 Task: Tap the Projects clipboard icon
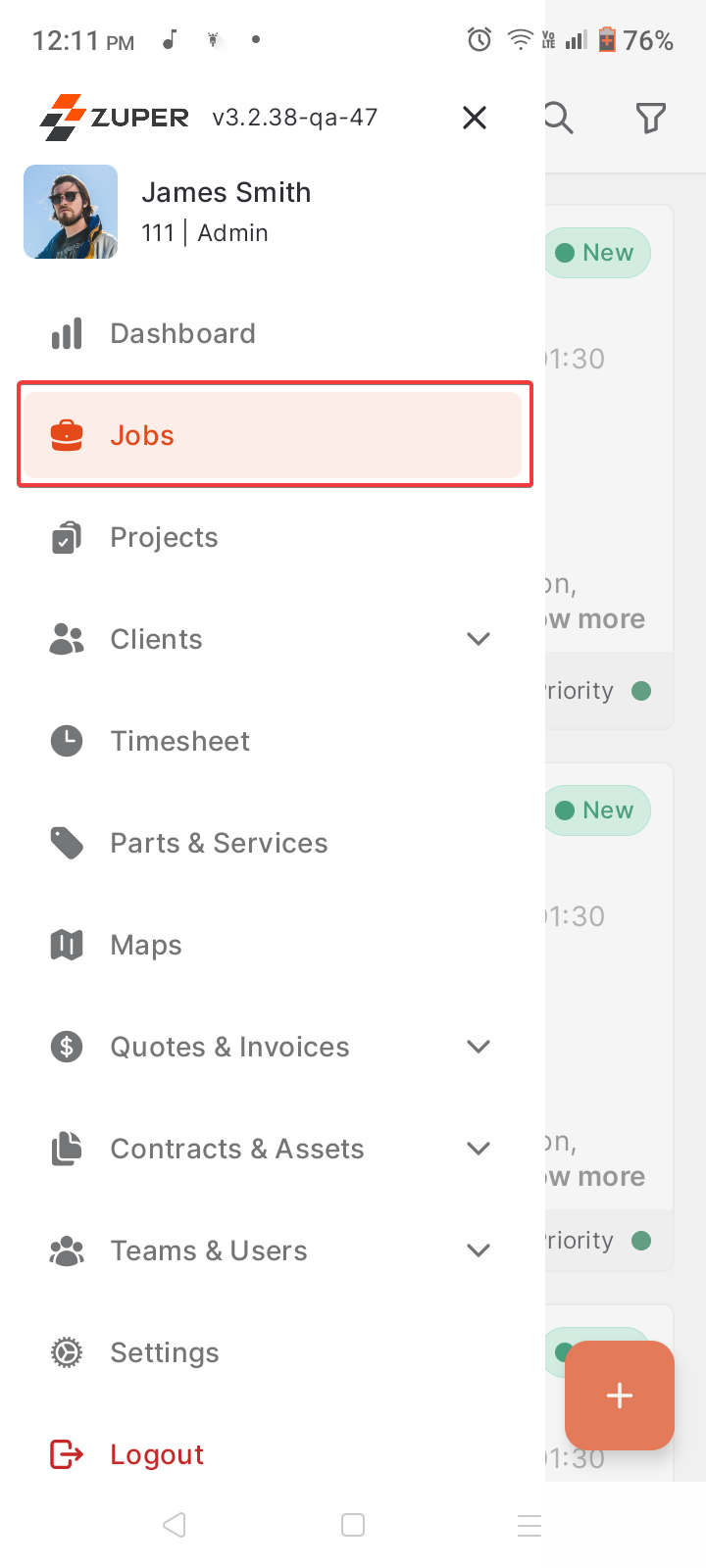click(67, 537)
